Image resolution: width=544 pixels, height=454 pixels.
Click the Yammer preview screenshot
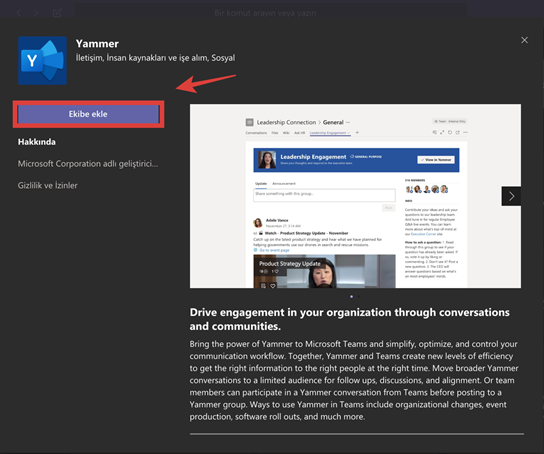[x=355, y=196]
